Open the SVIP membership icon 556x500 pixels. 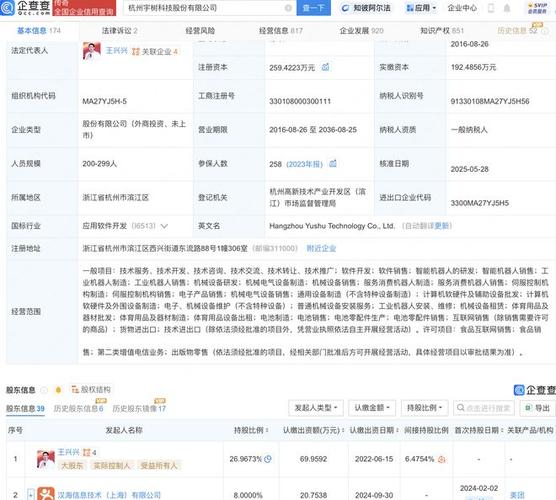coord(537,8)
